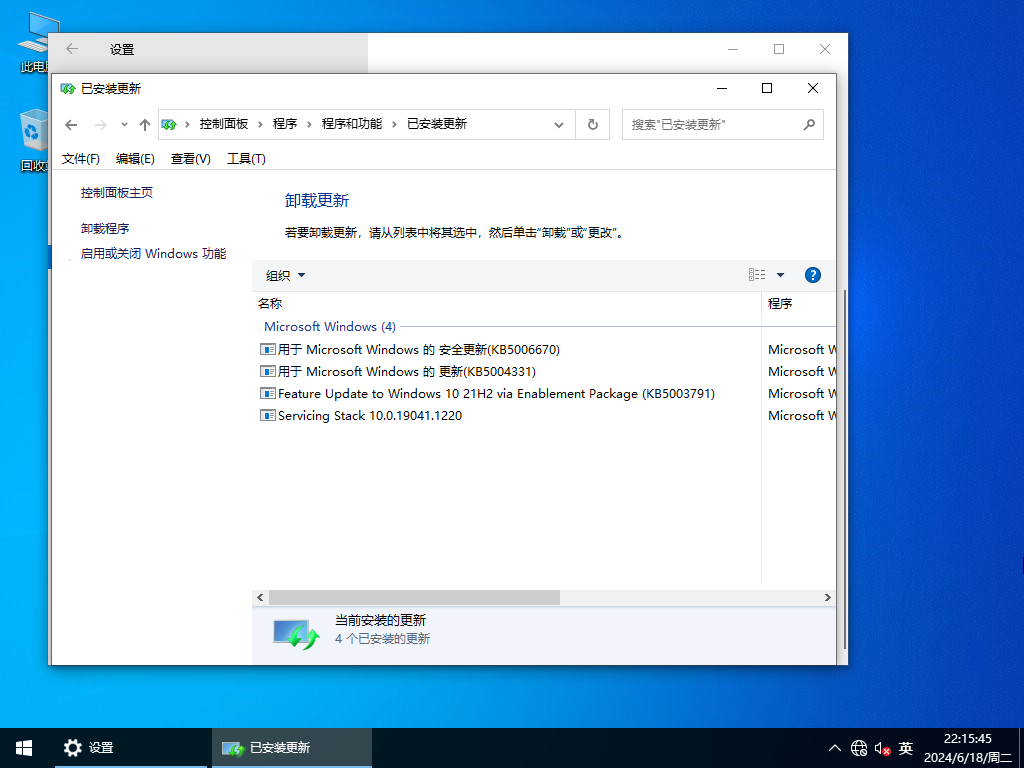Open the 查看(V) menu
The height and width of the screenshot is (768, 1024).
[189, 158]
